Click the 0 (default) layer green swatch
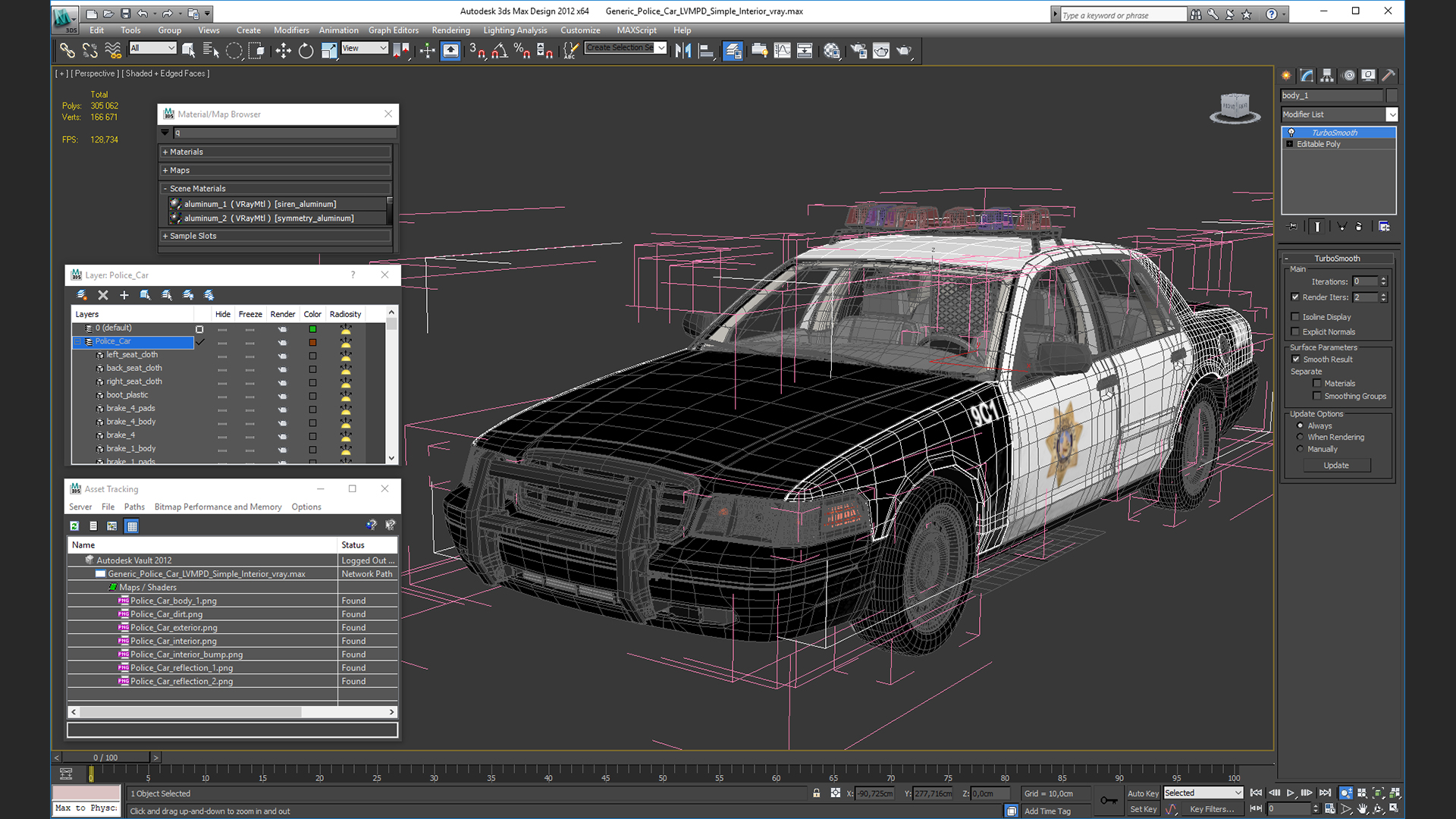The width and height of the screenshot is (1456, 819). click(x=312, y=329)
